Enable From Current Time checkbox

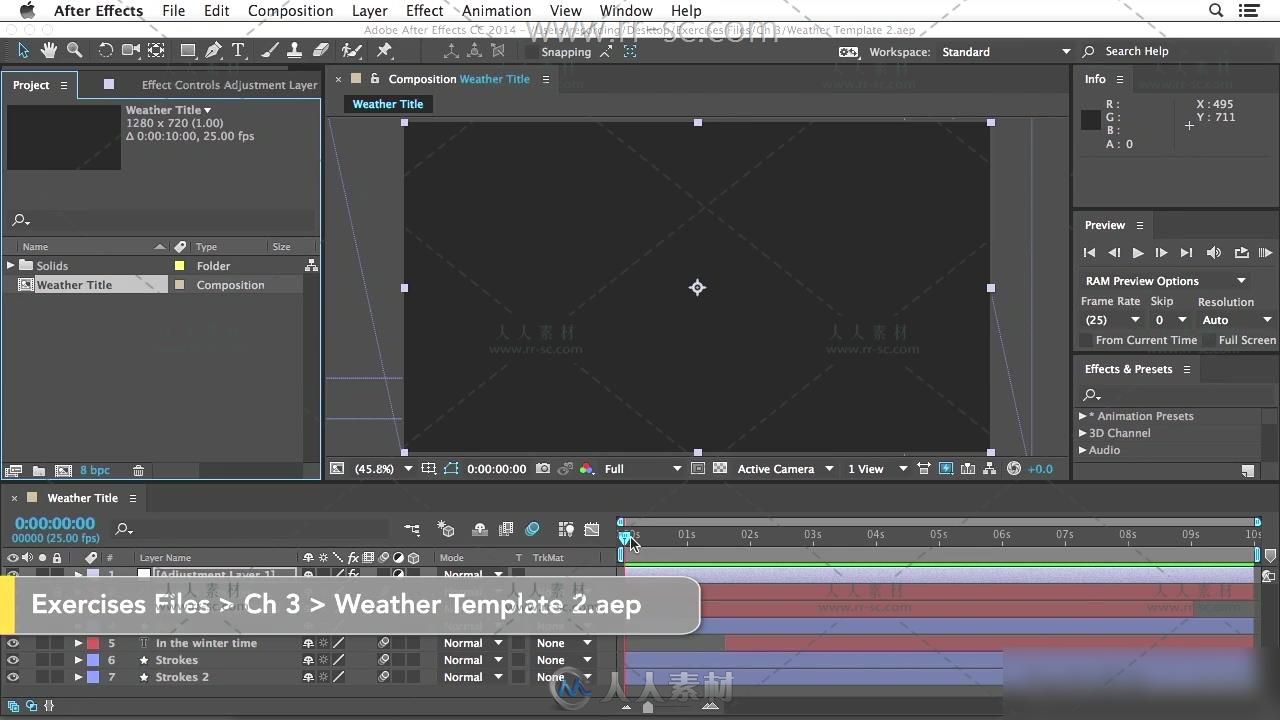coord(1086,340)
